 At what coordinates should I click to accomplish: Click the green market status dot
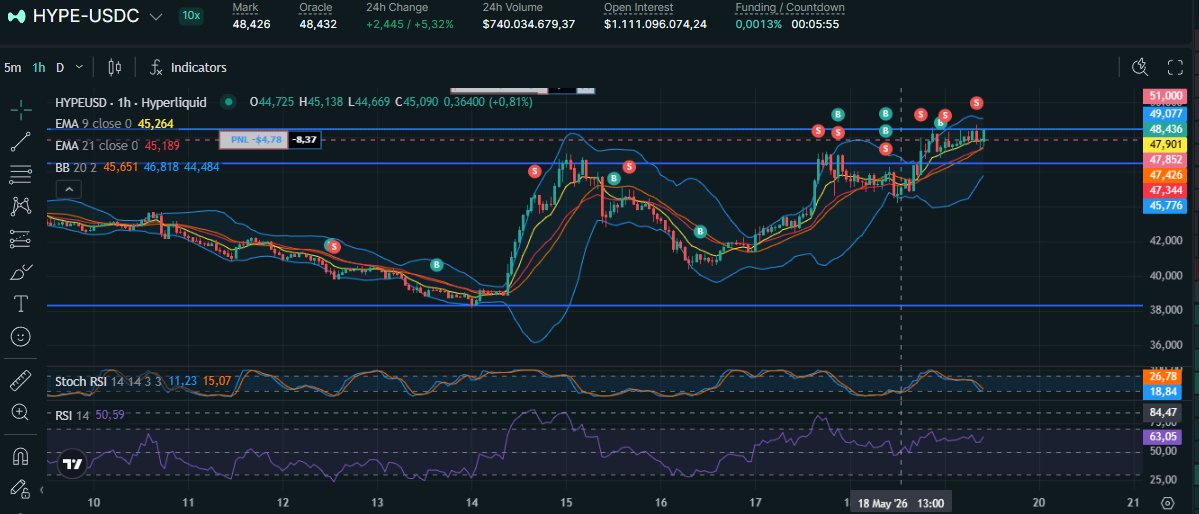[227, 102]
